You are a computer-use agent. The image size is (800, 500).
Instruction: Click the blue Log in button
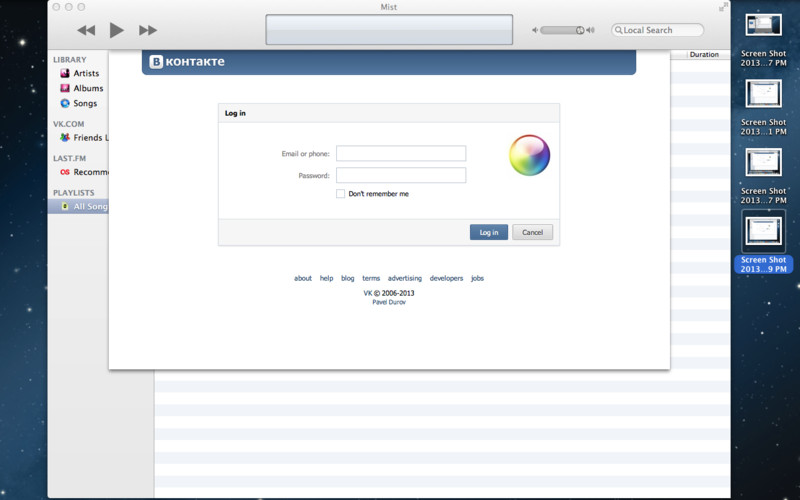(x=489, y=232)
